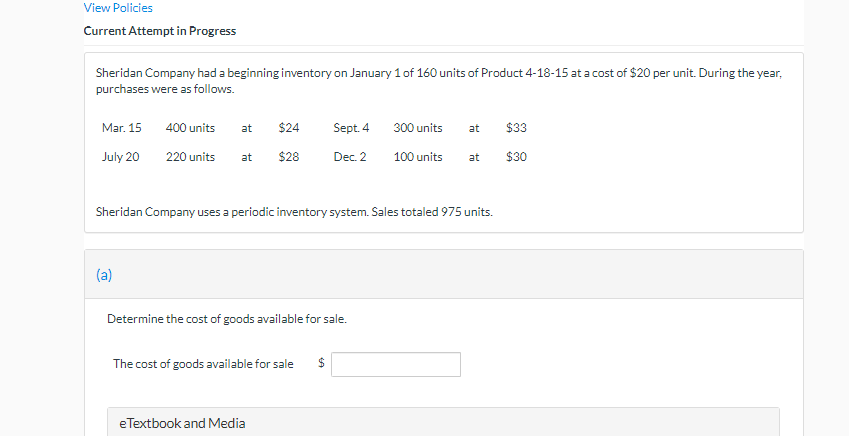The width and height of the screenshot is (849, 436).
Task: Open the View Policies link
Action: click(118, 8)
